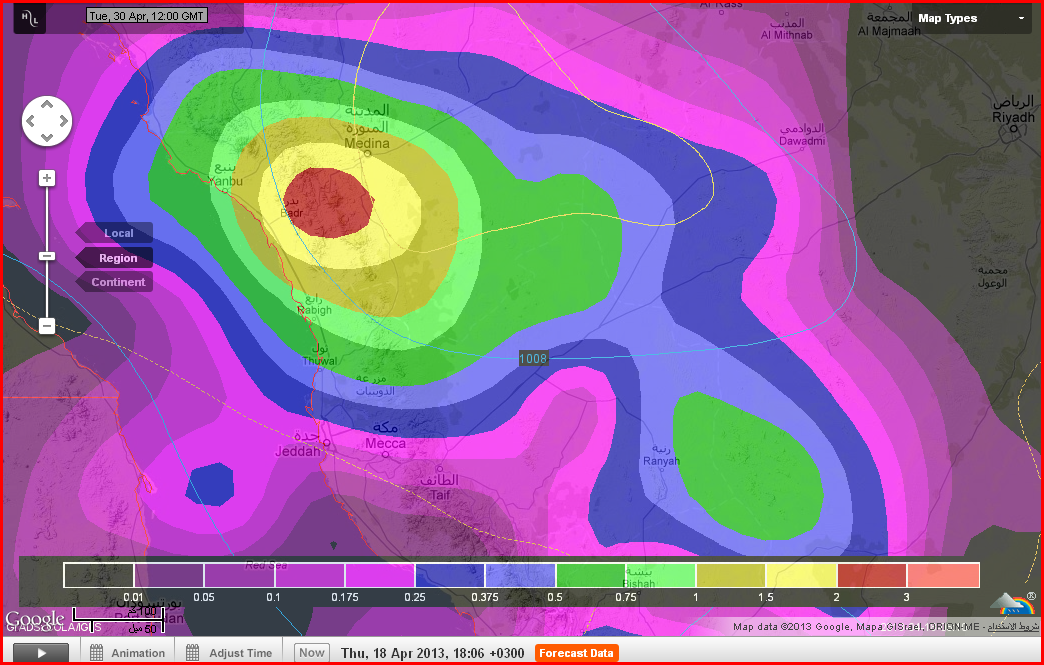Image resolution: width=1044 pixels, height=665 pixels.
Task: Select the Local zoom level
Action: [115, 233]
